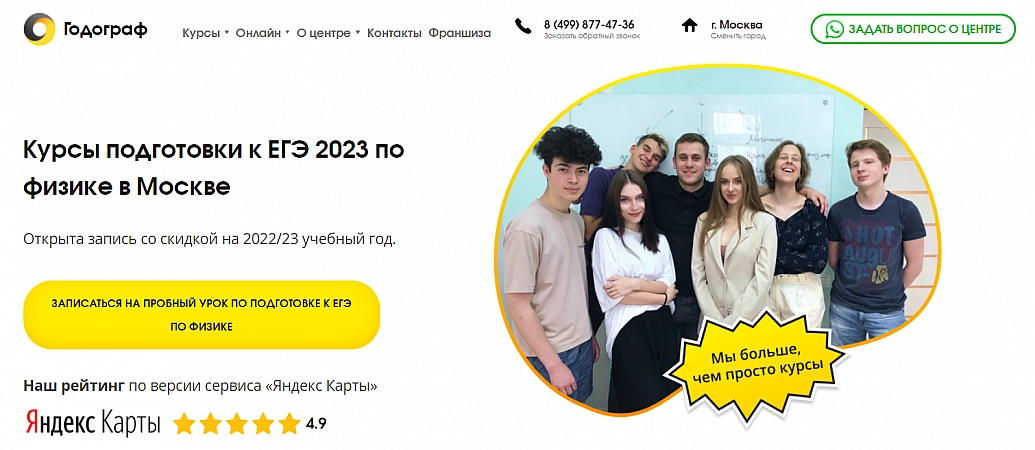
Task: Click the fifth yellow rating star
Action: coord(288,424)
